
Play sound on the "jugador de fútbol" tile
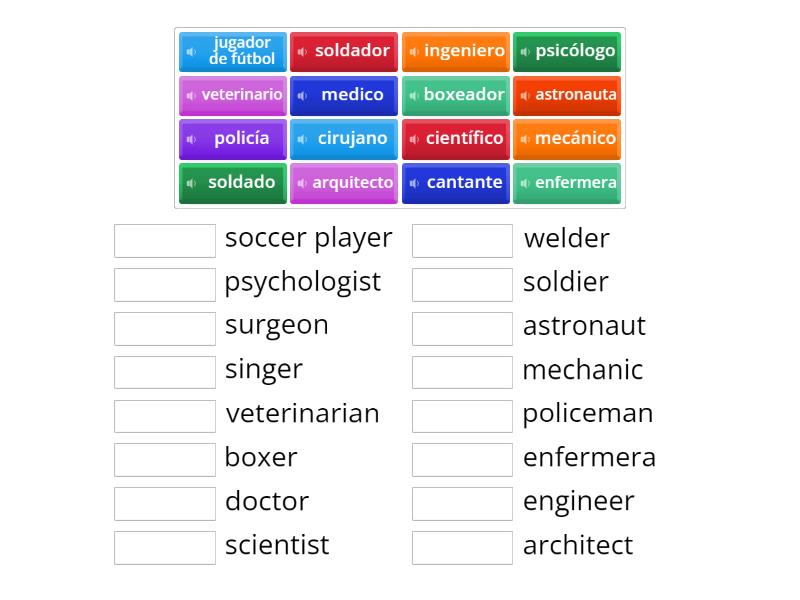coord(190,51)
